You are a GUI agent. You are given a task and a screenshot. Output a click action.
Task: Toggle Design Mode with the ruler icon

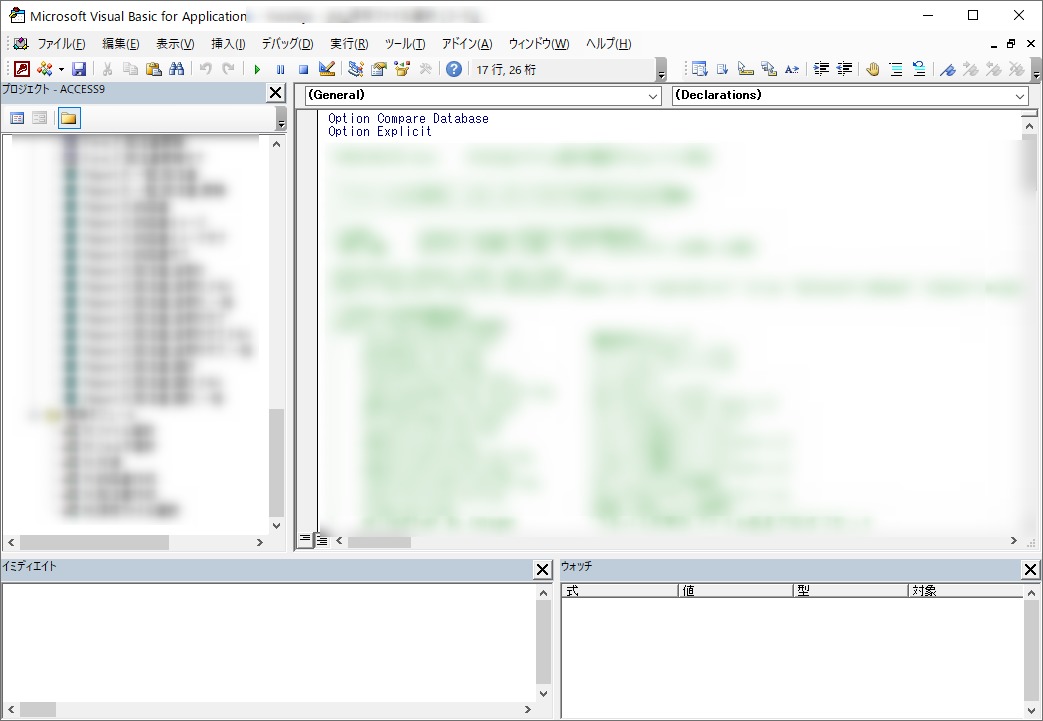326,69
